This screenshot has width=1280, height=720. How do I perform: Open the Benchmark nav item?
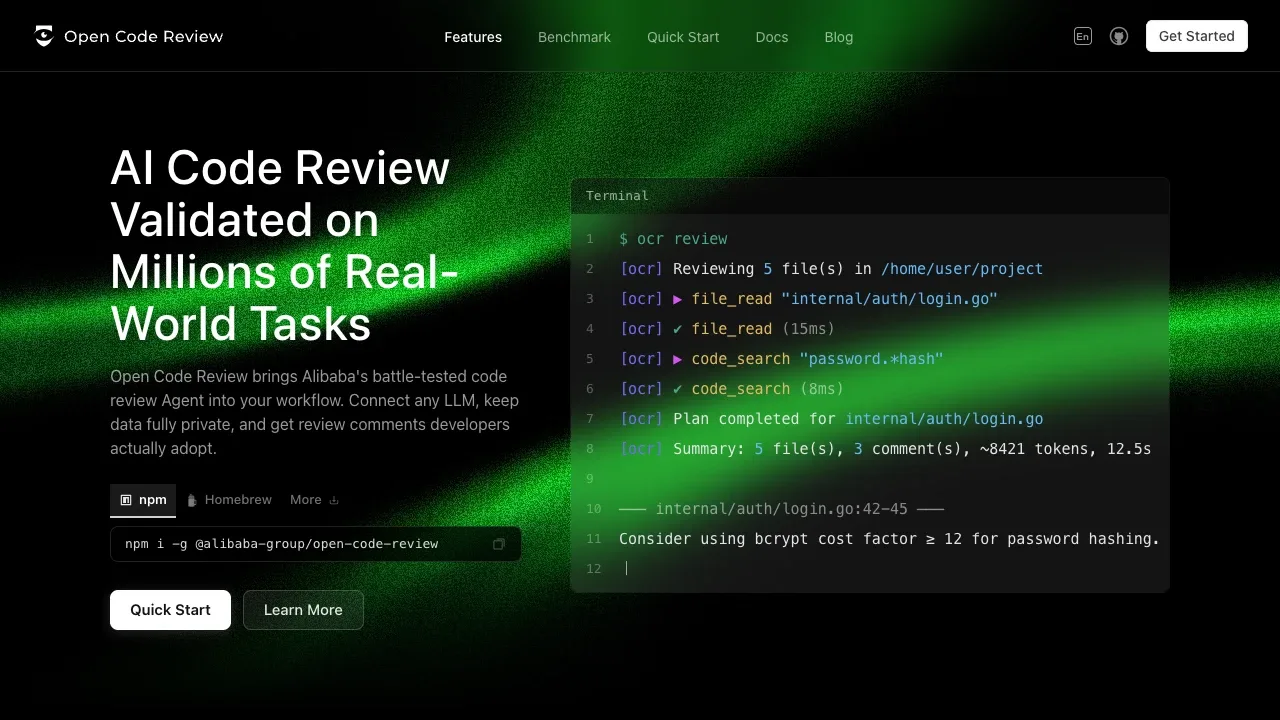pos(574,37)
